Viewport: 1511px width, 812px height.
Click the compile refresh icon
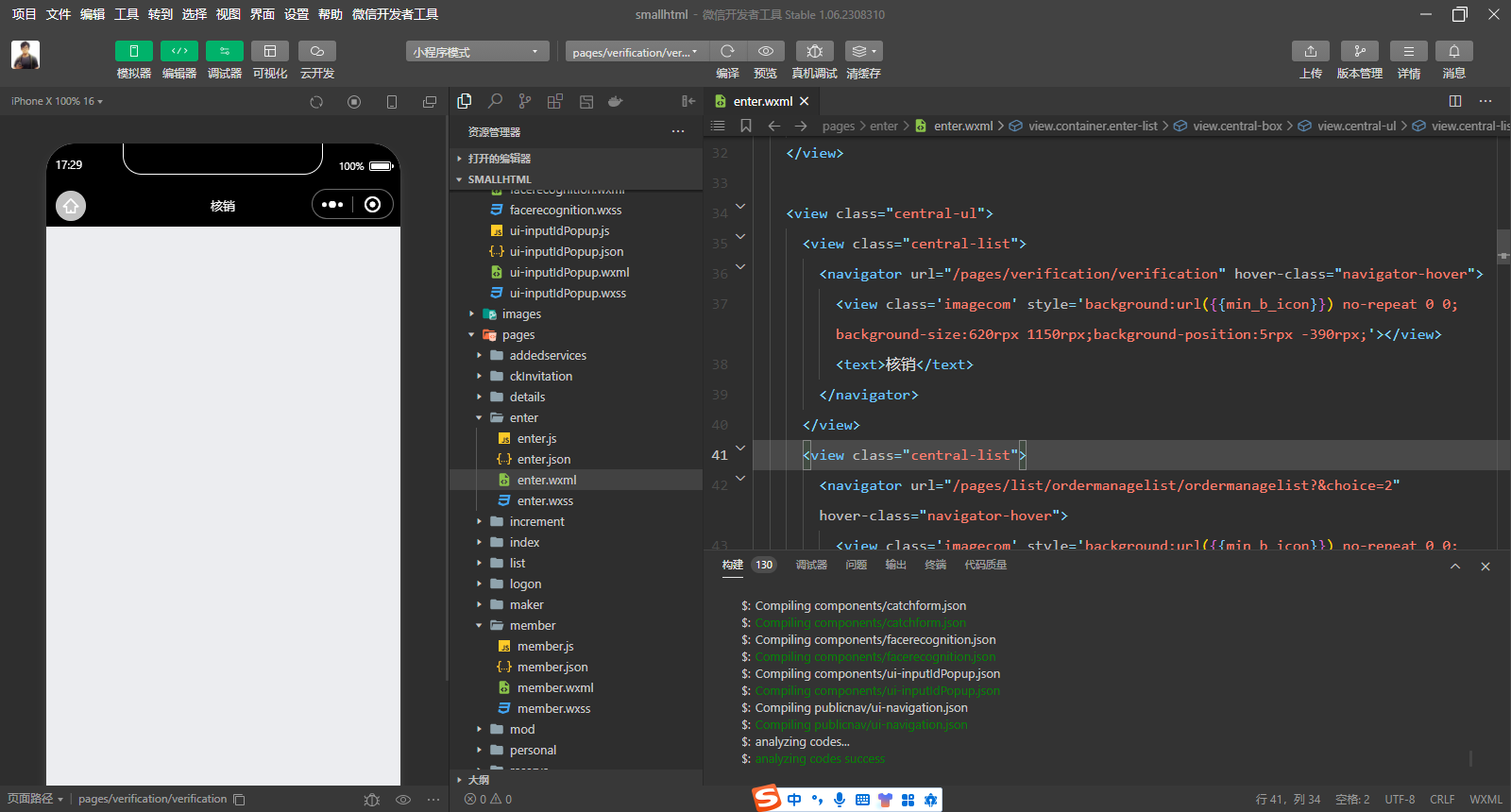[727, 51]
